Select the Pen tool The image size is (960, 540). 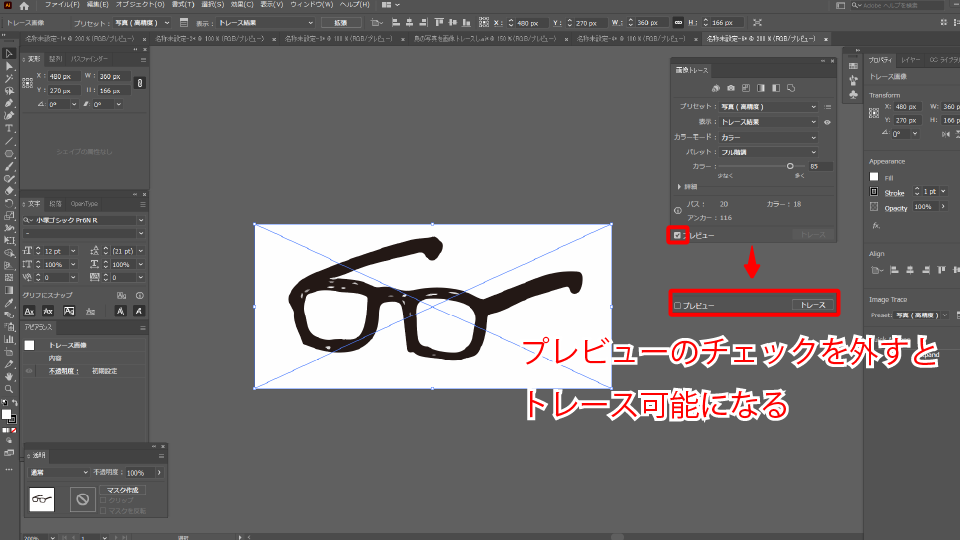(x=9, y=103)
